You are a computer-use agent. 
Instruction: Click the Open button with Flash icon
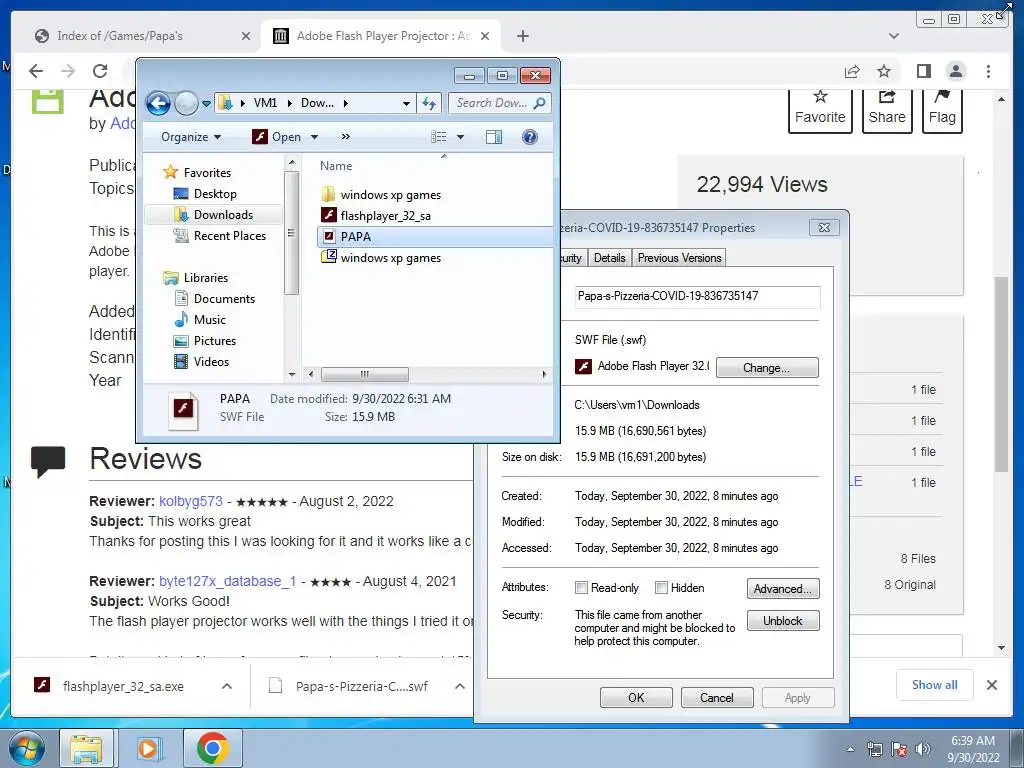277,137
